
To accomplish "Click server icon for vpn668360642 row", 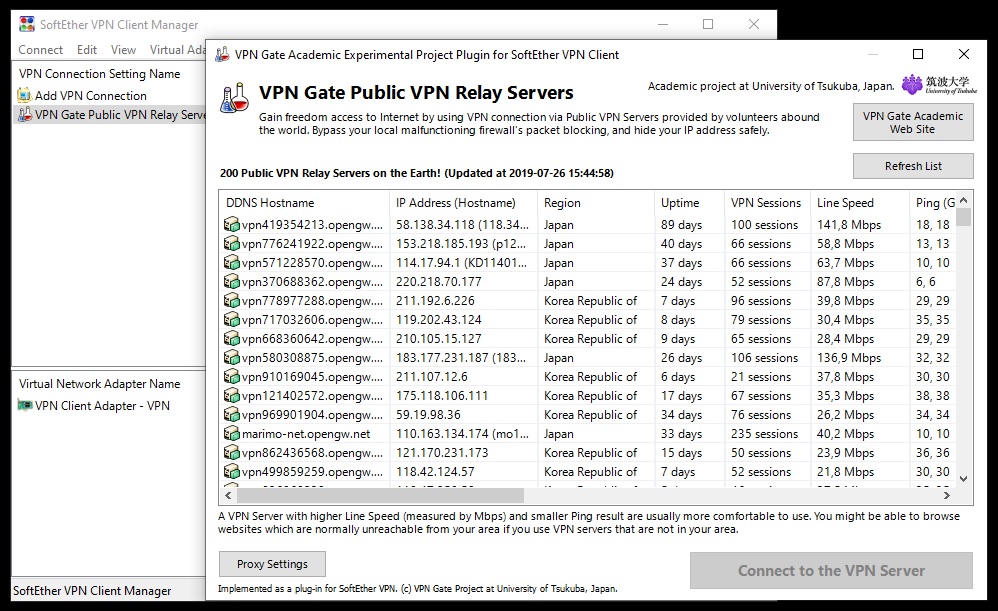I will pyautogui.click(x=232, y=339).
